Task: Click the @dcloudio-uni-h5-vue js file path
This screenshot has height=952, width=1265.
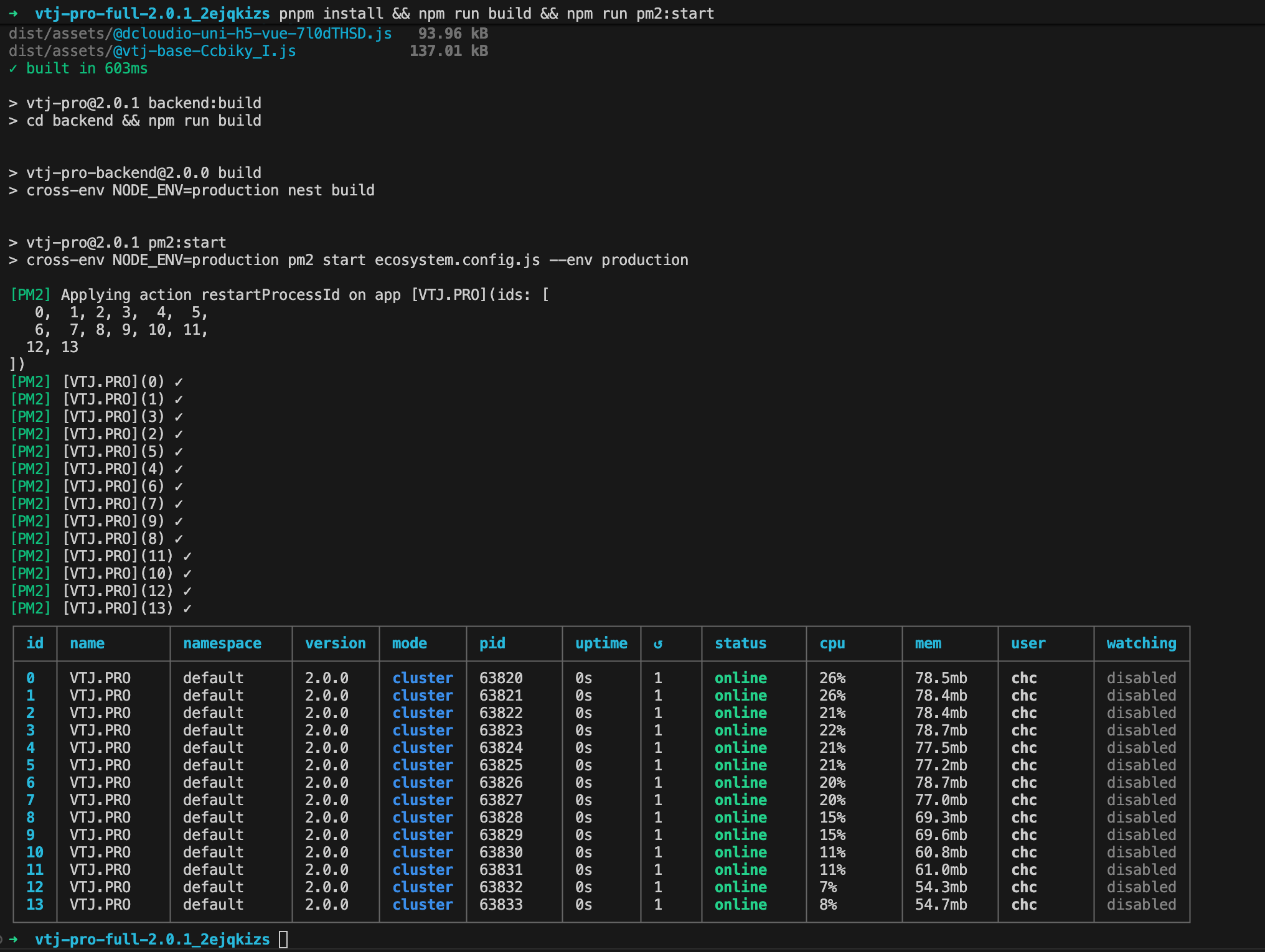Action: click(x=252, y=34)
